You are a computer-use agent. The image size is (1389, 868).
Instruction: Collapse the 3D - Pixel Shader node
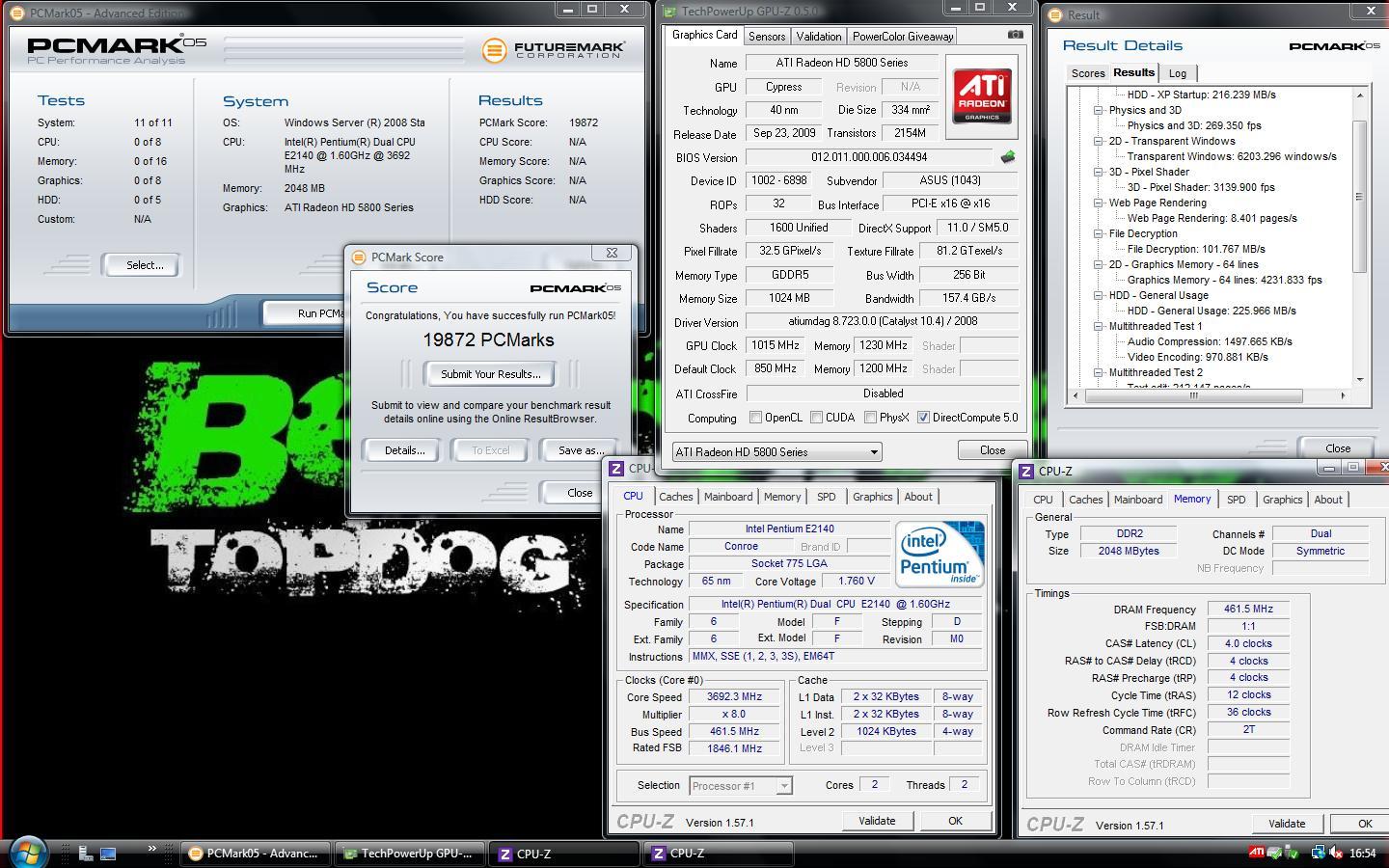point(1098,172)
